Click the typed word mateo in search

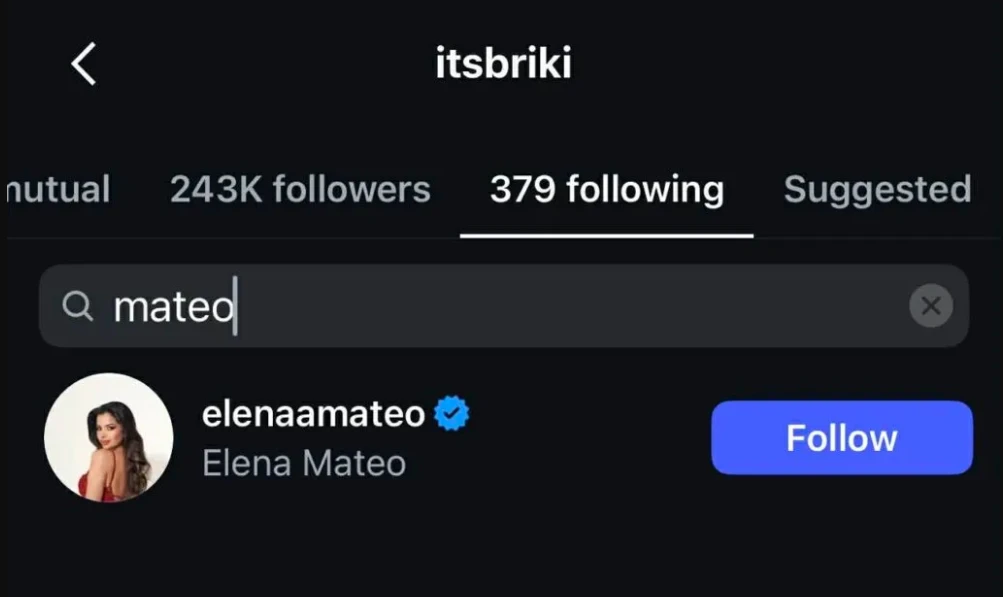[173, 307]
